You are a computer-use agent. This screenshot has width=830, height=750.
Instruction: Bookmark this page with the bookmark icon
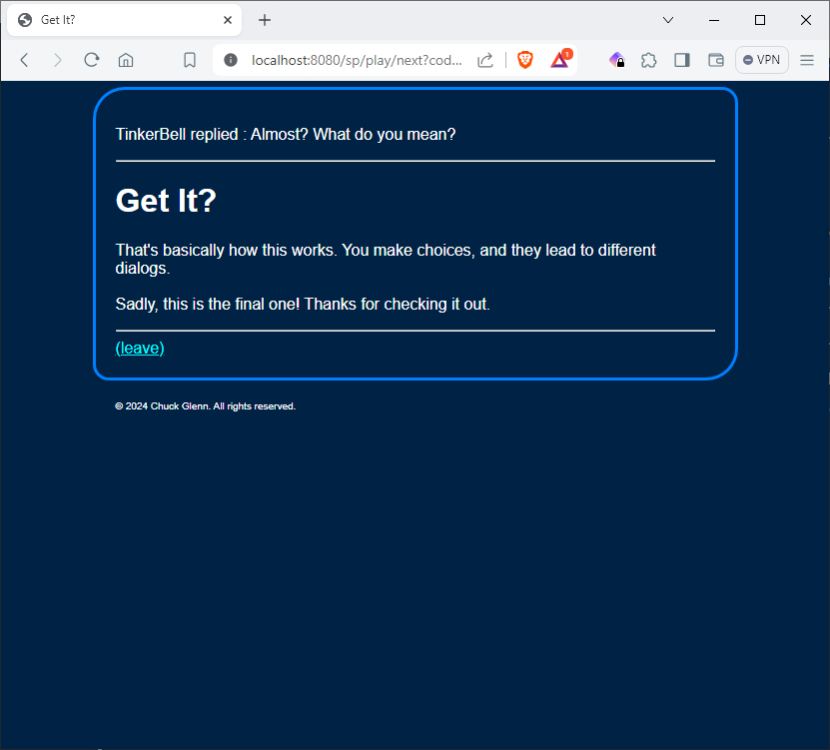coord(189,60)
